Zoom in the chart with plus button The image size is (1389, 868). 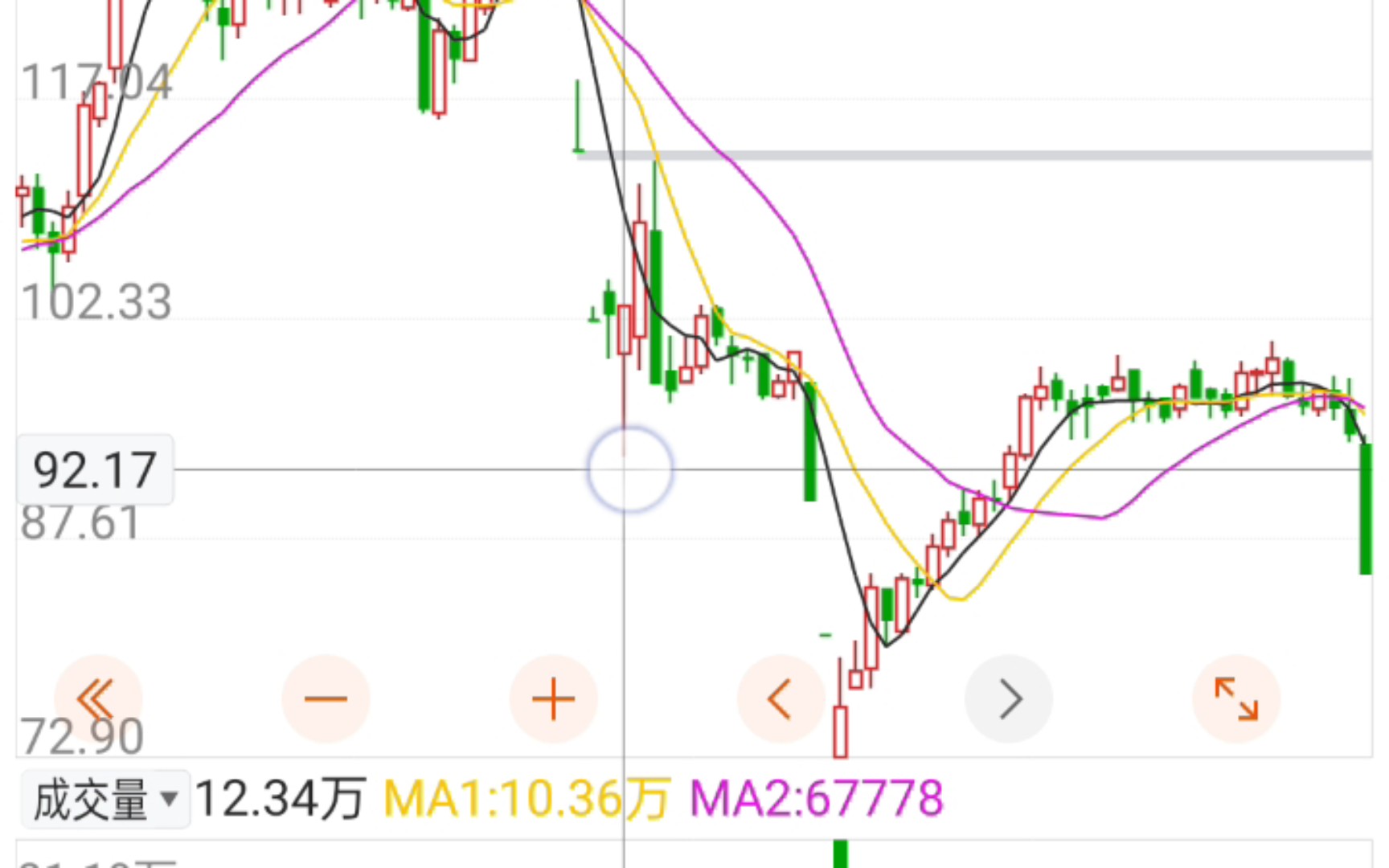(553, 698)
